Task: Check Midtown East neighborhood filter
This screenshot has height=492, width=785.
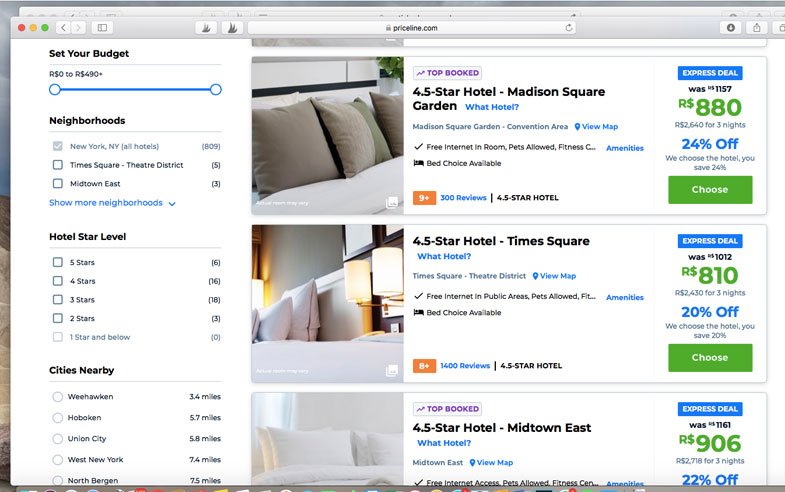Action: pyautogui.click(x=58, y=183)
